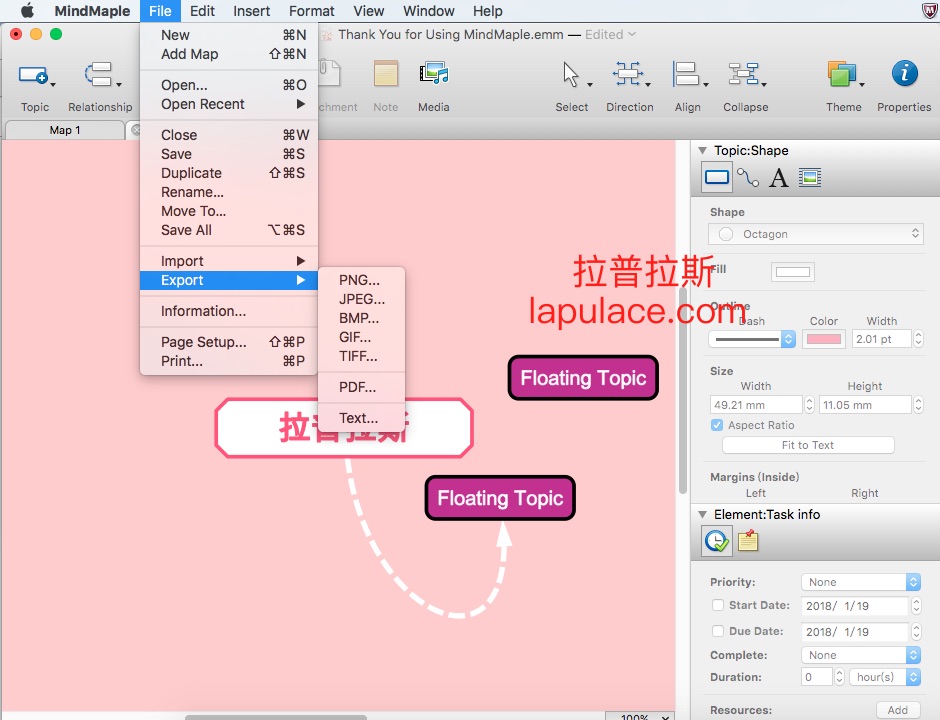Click the Relationship toolbar icon
The height and width of the screenshot is (720, 940).
pyautogui.click(x=98, y=75)
